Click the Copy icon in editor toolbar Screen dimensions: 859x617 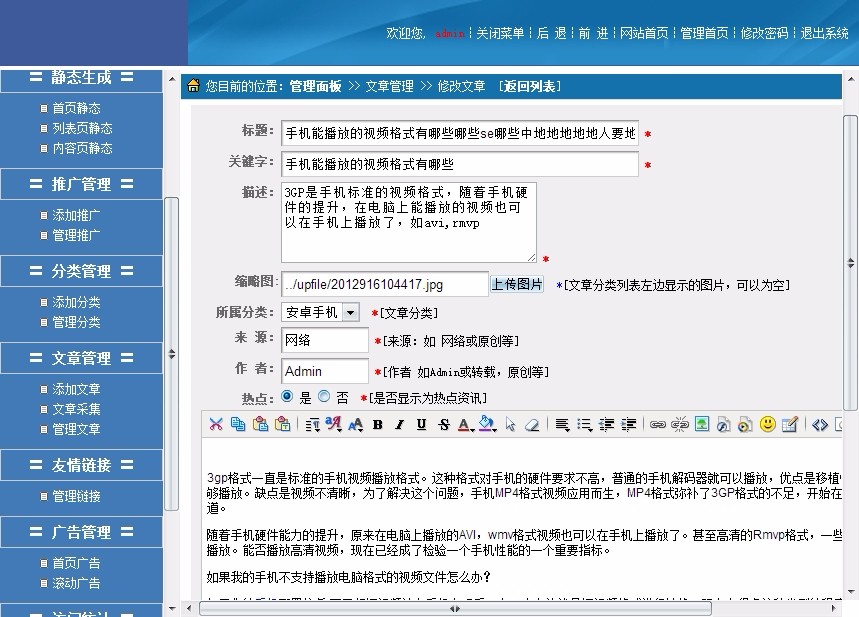click(238, 424)
